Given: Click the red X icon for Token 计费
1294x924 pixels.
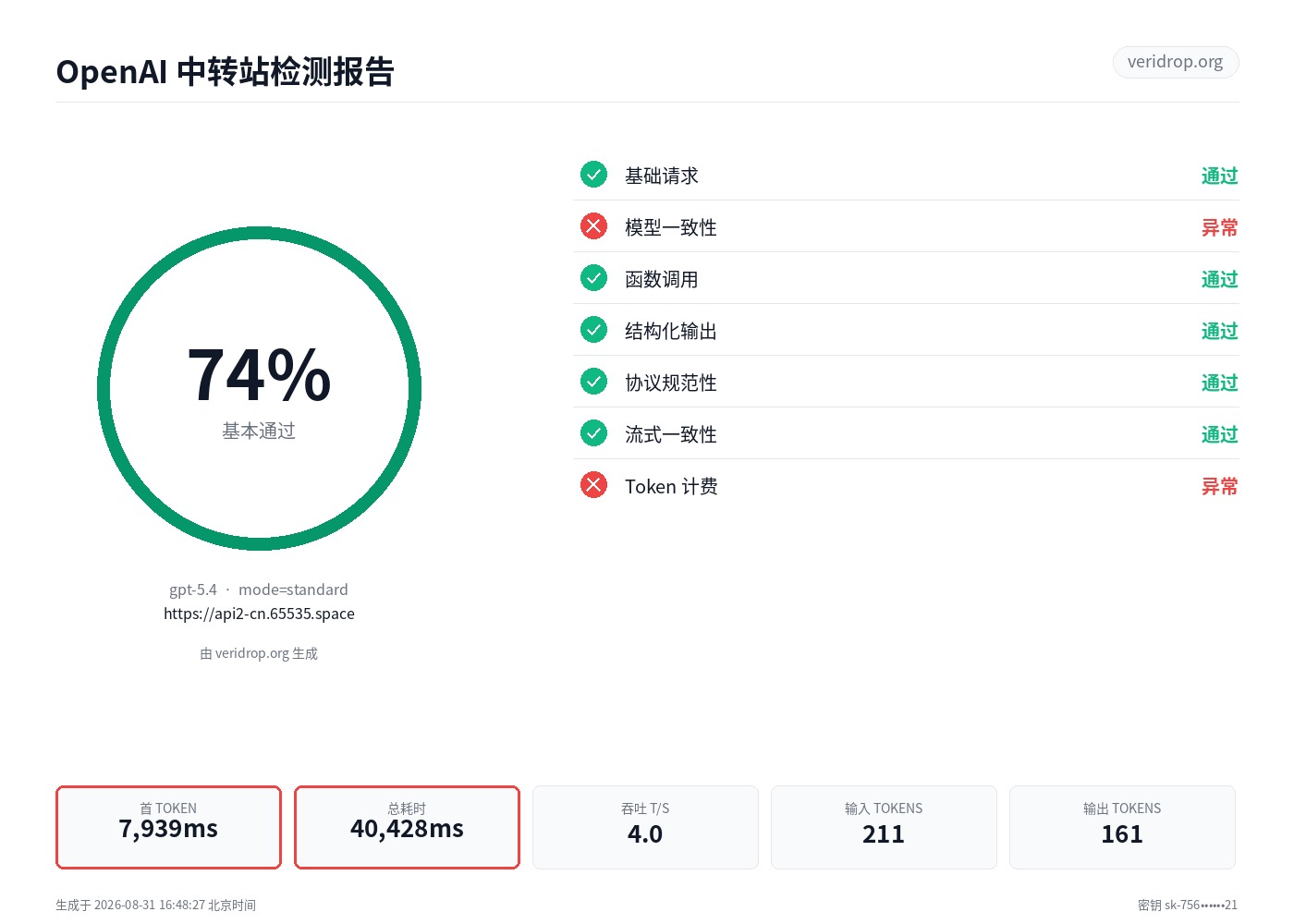Looking at the screenshot, I should click(x=593, y=485).
